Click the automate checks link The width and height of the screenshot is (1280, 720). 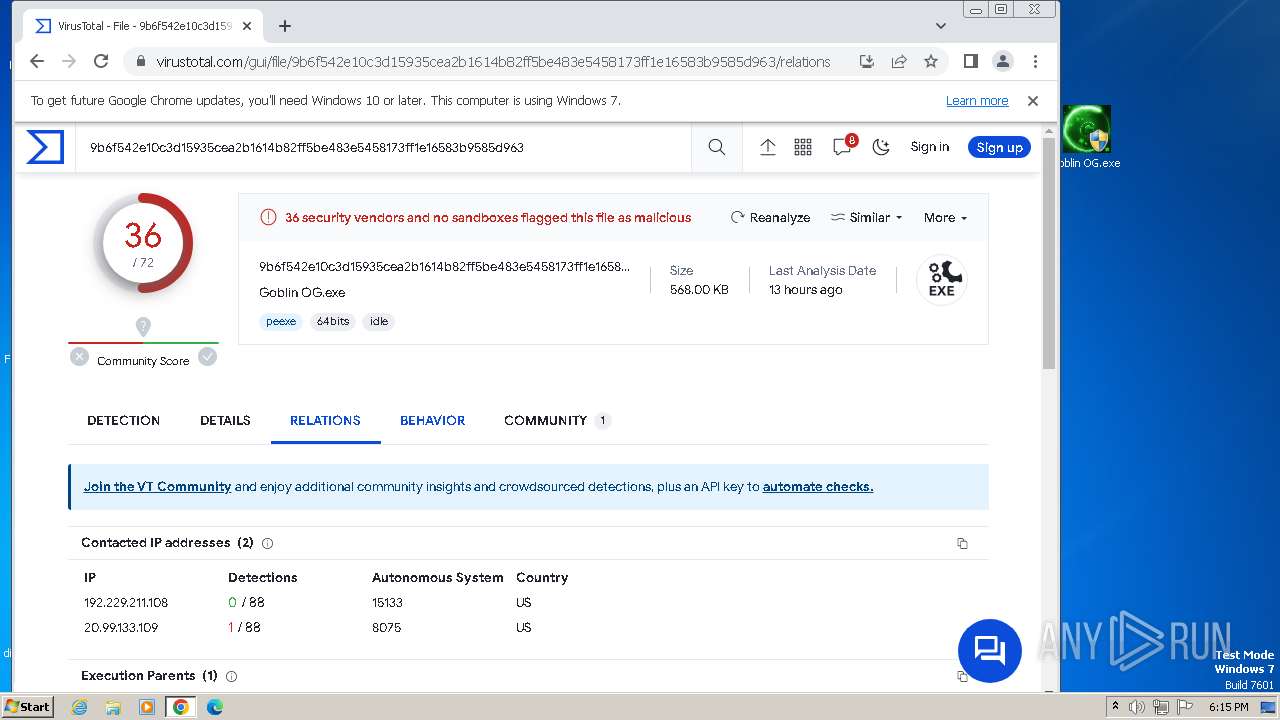pyautogui.click(x=818, y=487)
